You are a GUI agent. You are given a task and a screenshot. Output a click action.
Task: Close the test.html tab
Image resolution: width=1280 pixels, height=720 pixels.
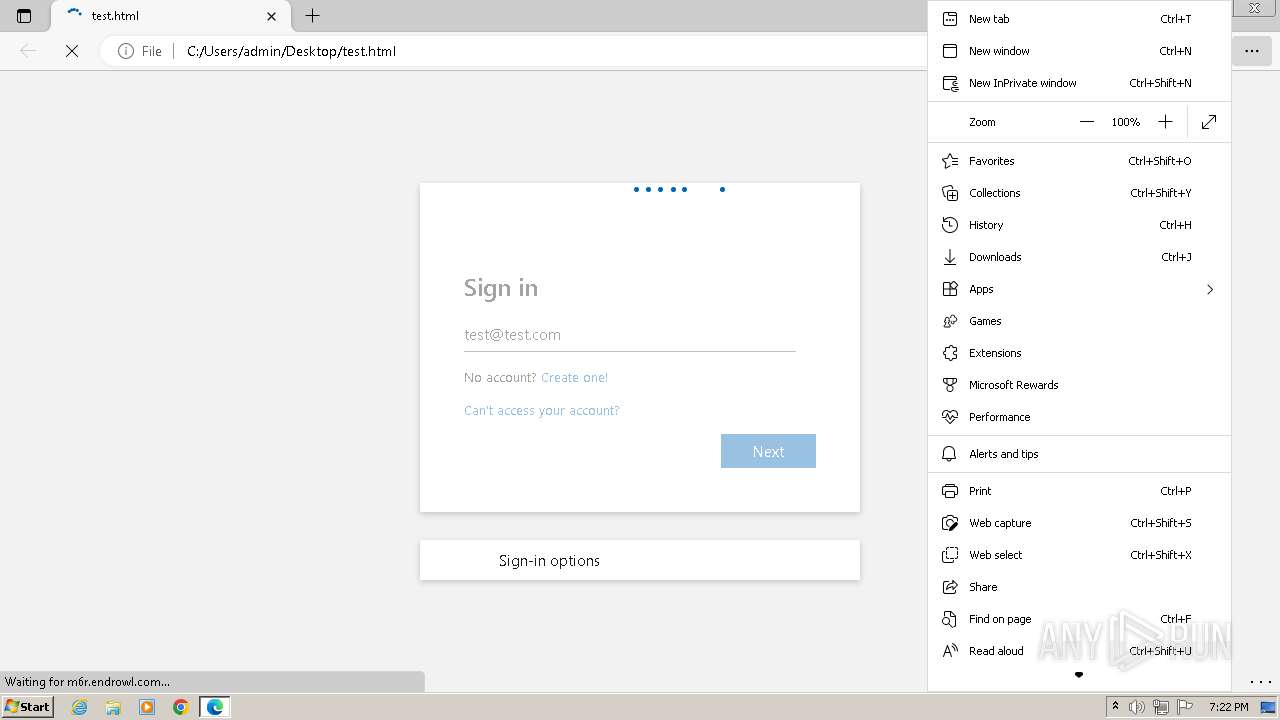(271, 16)
